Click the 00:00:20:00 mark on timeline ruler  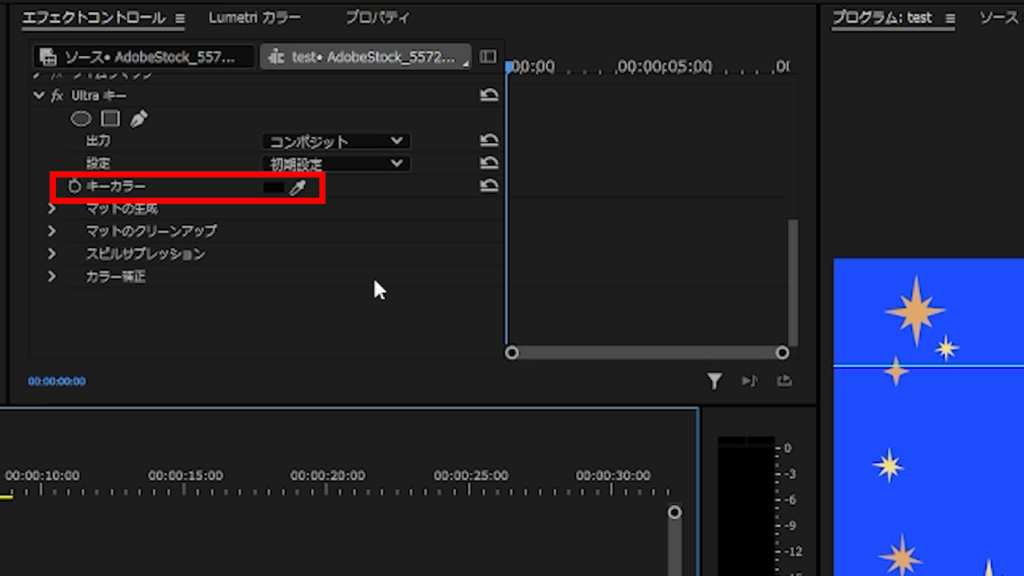[x=328, y=475]
